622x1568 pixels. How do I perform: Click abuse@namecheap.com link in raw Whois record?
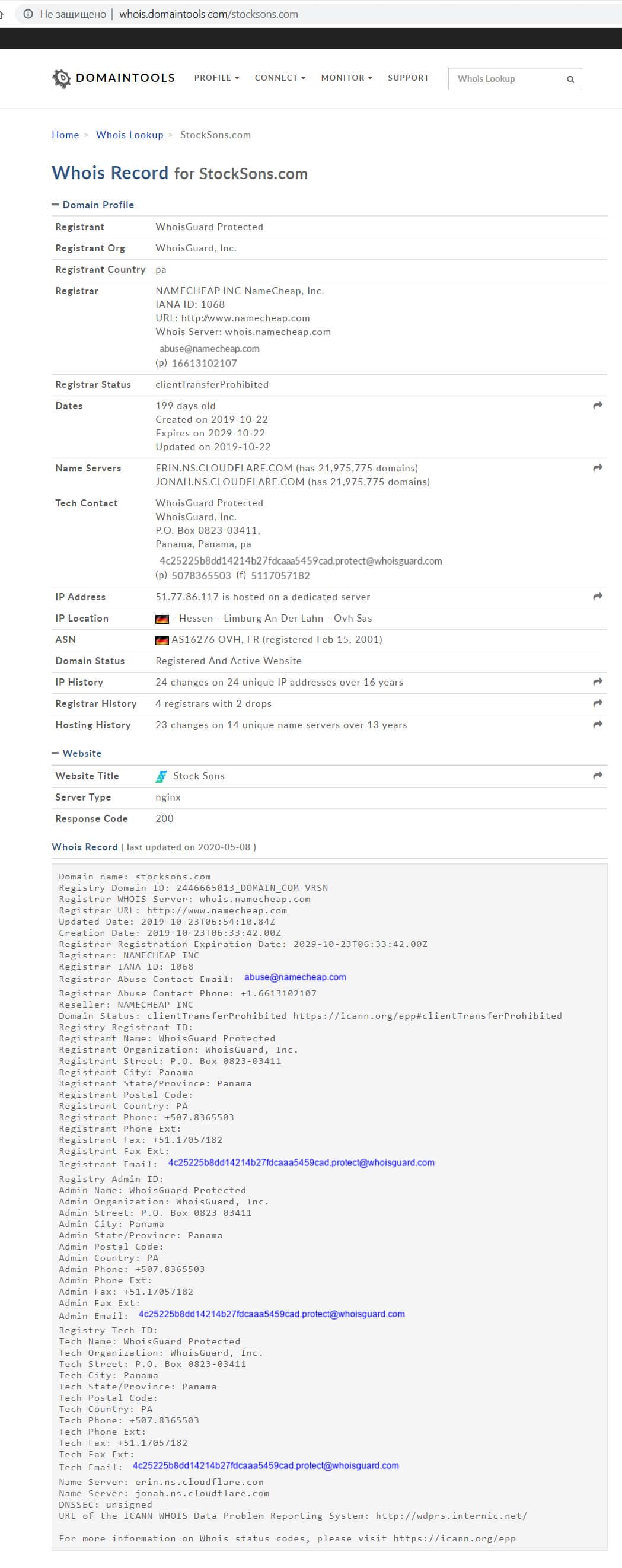(x=295, y=977)
